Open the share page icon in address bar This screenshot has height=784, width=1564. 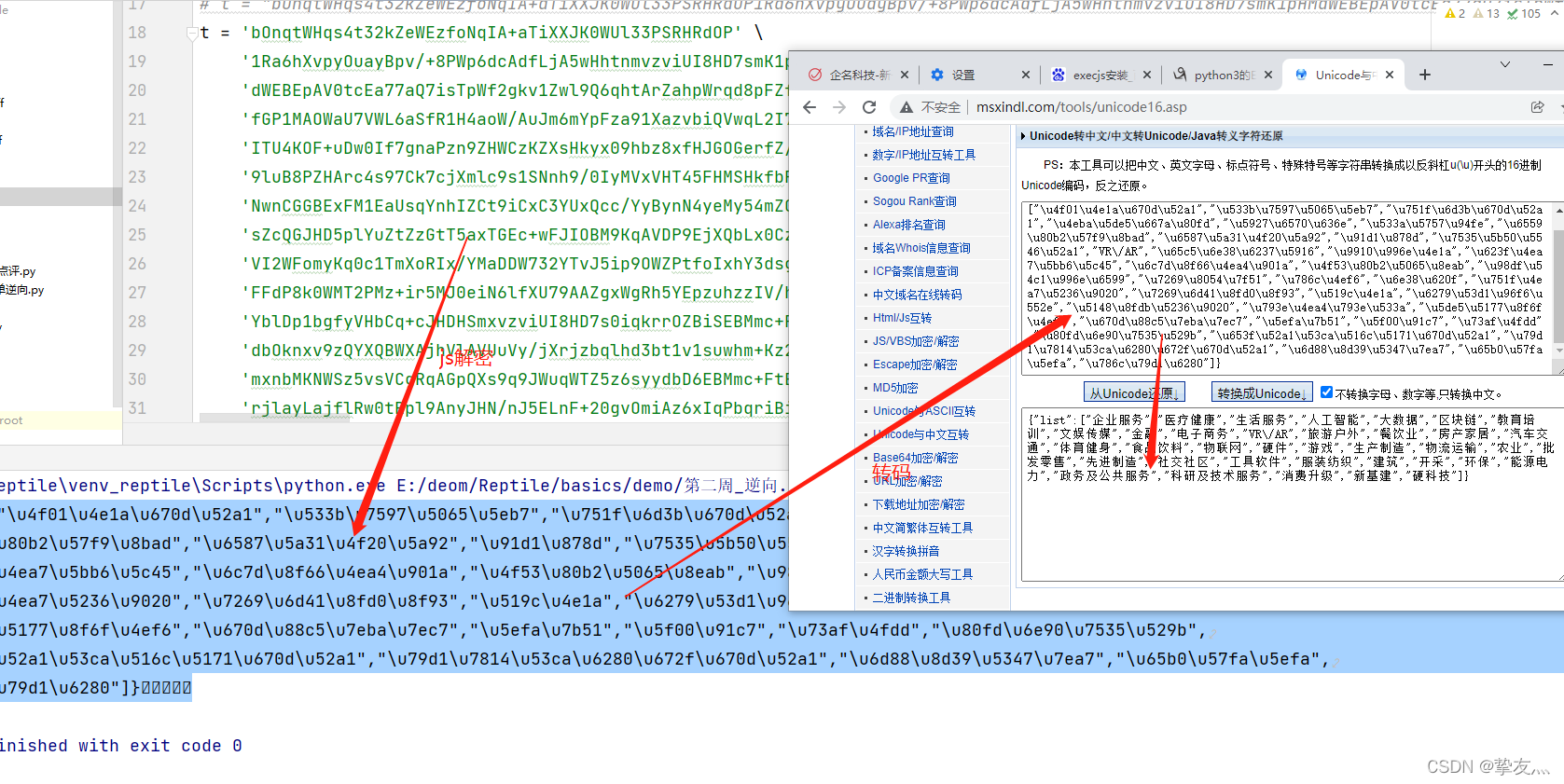click(1537, 107)
